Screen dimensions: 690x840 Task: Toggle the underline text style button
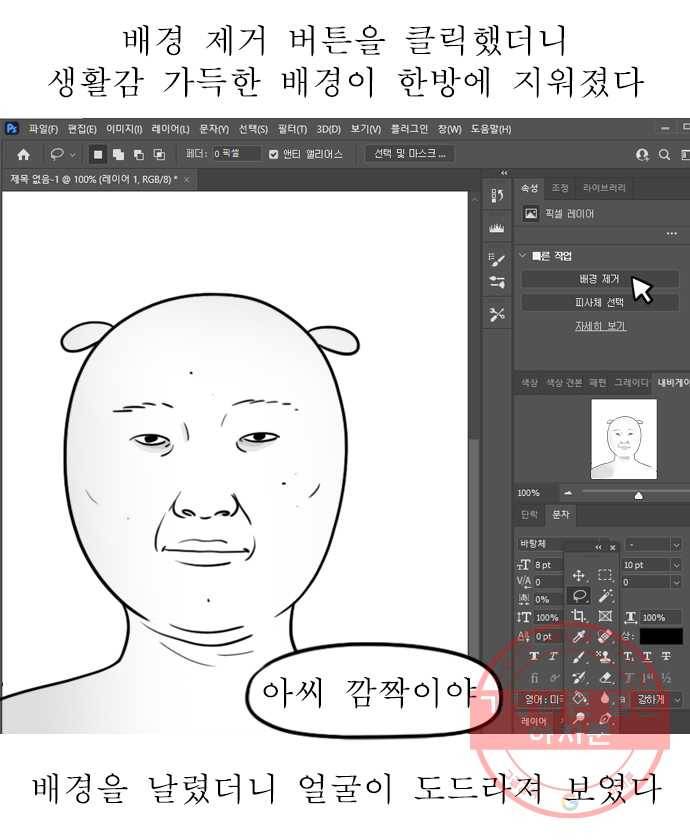click(x=647, y=657)
